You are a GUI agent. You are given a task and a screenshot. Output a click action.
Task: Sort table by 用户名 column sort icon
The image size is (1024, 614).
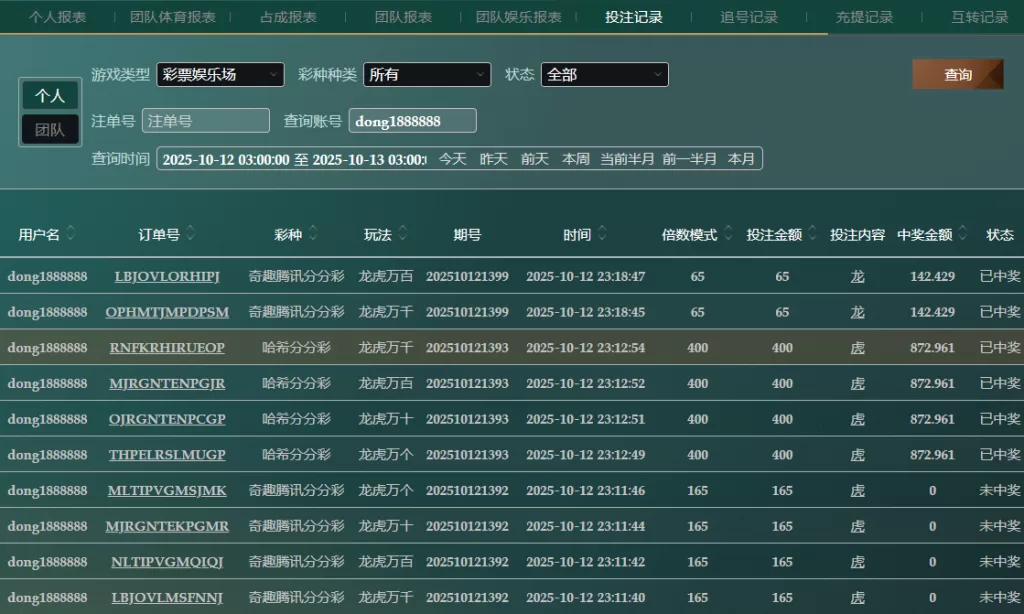click(71, 234)
